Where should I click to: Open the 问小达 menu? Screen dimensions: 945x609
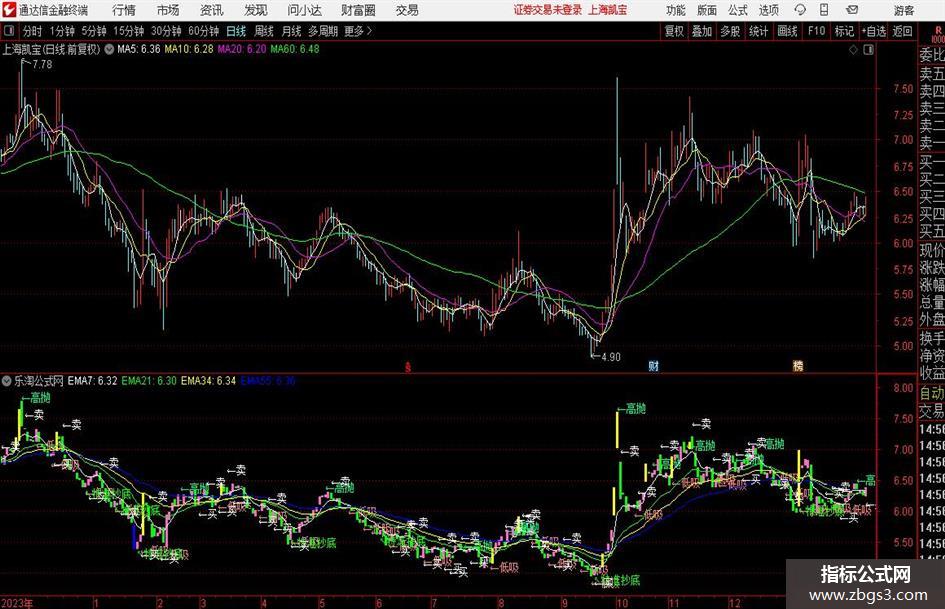tap(304, 10)
